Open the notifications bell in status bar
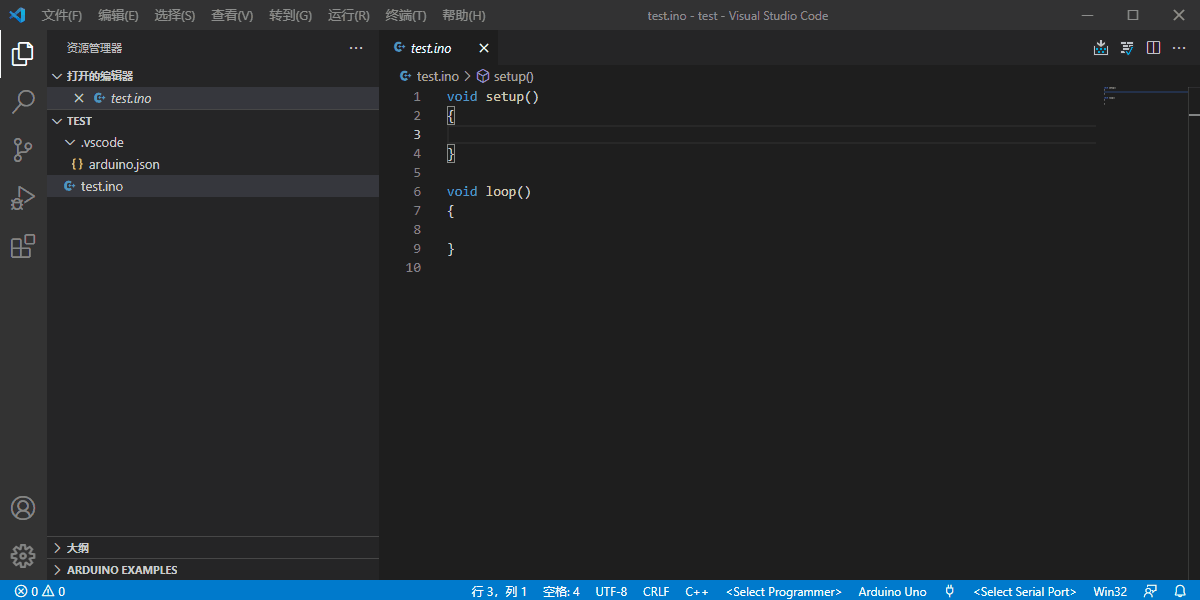 [1180, 591]
